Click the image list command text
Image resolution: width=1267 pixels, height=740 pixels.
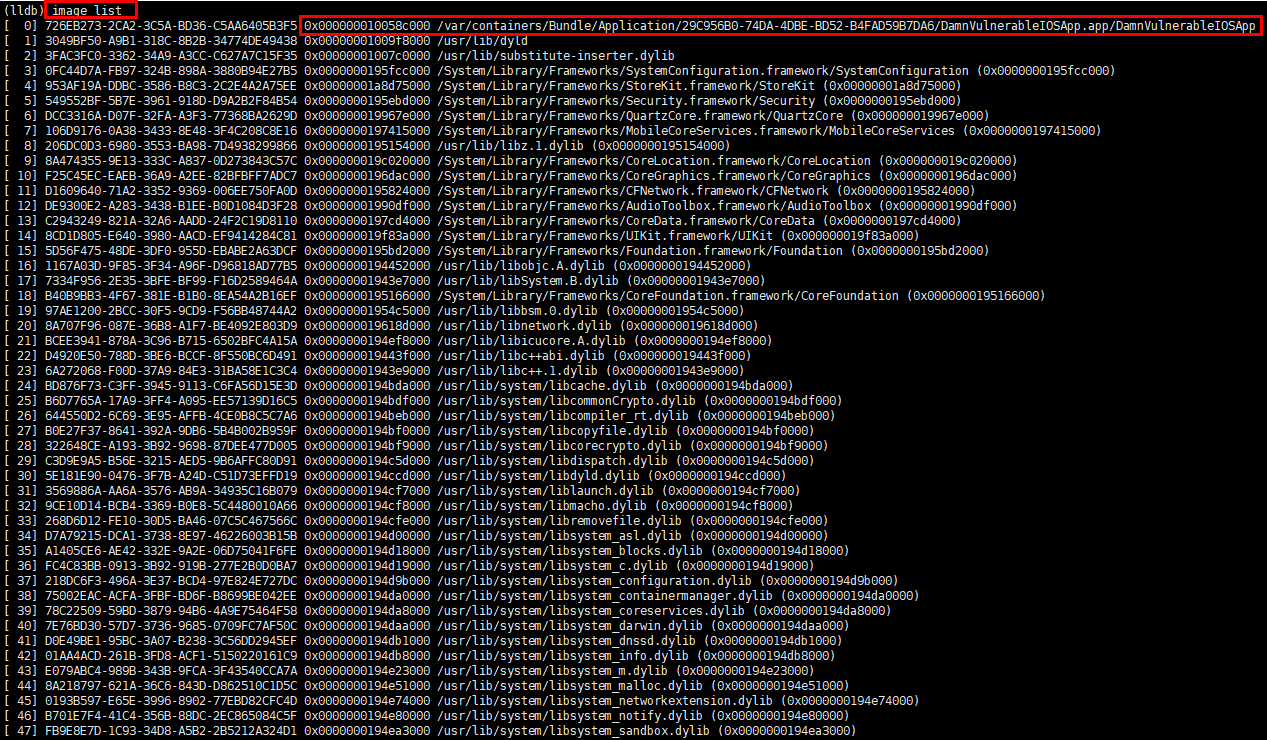pos(86,10)
